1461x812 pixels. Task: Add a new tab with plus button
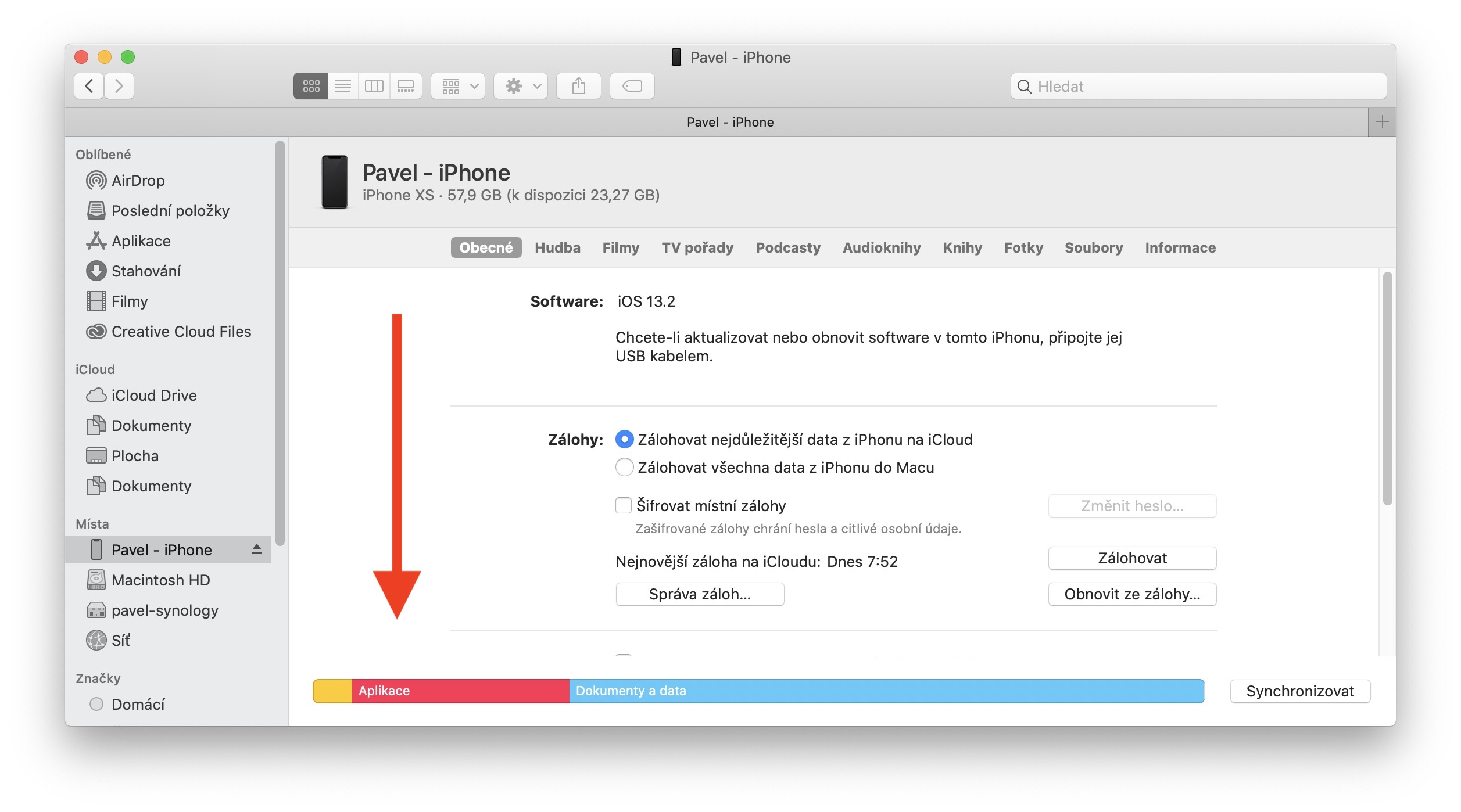coord(1382,122)
